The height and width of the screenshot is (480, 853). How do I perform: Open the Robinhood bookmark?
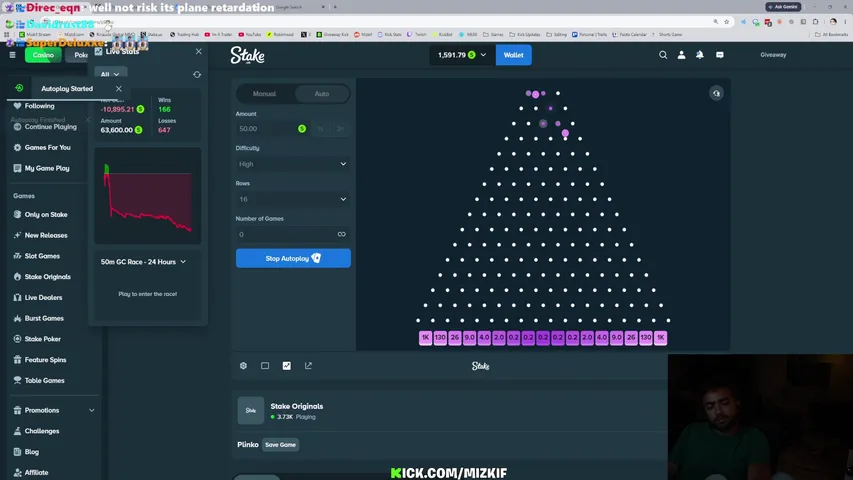point(280,34)
